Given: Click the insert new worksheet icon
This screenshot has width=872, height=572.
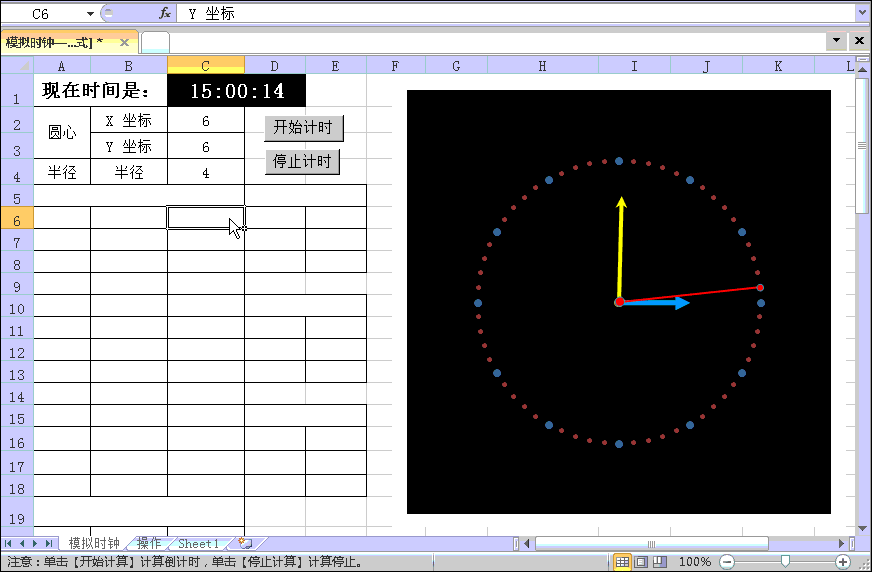Looking at the screenshot, I should [245, 543].
